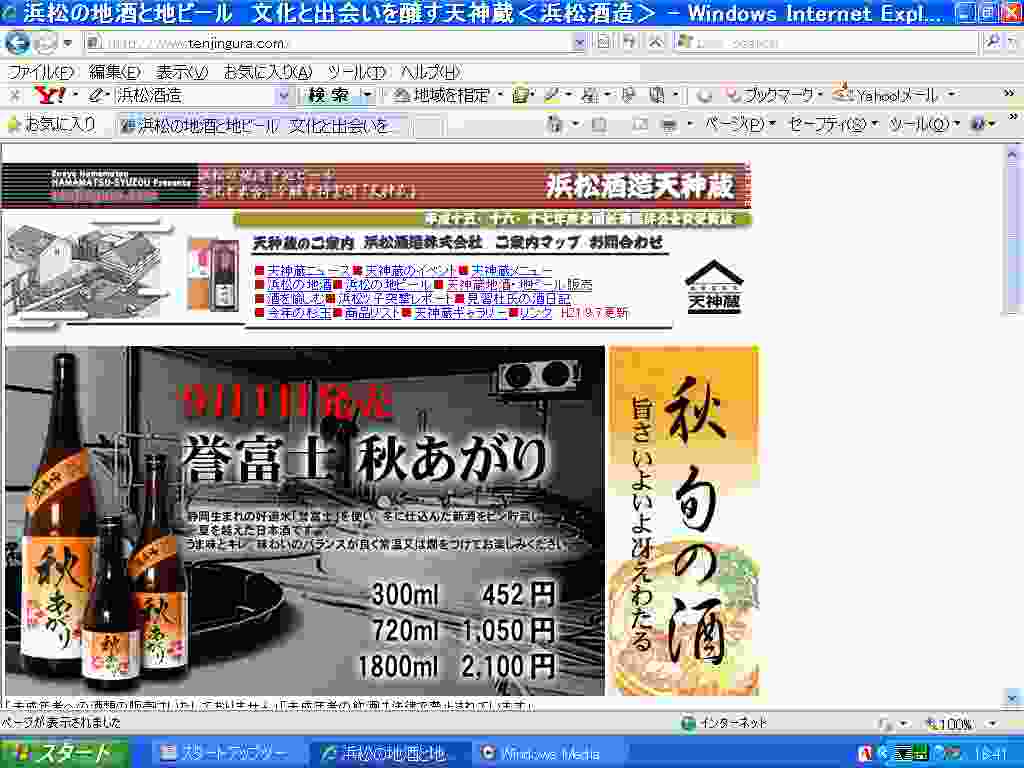The image size is (1024, 768).
Task: Click the Yahoo! Y! logo icon
Action: (x=50, y=95)
